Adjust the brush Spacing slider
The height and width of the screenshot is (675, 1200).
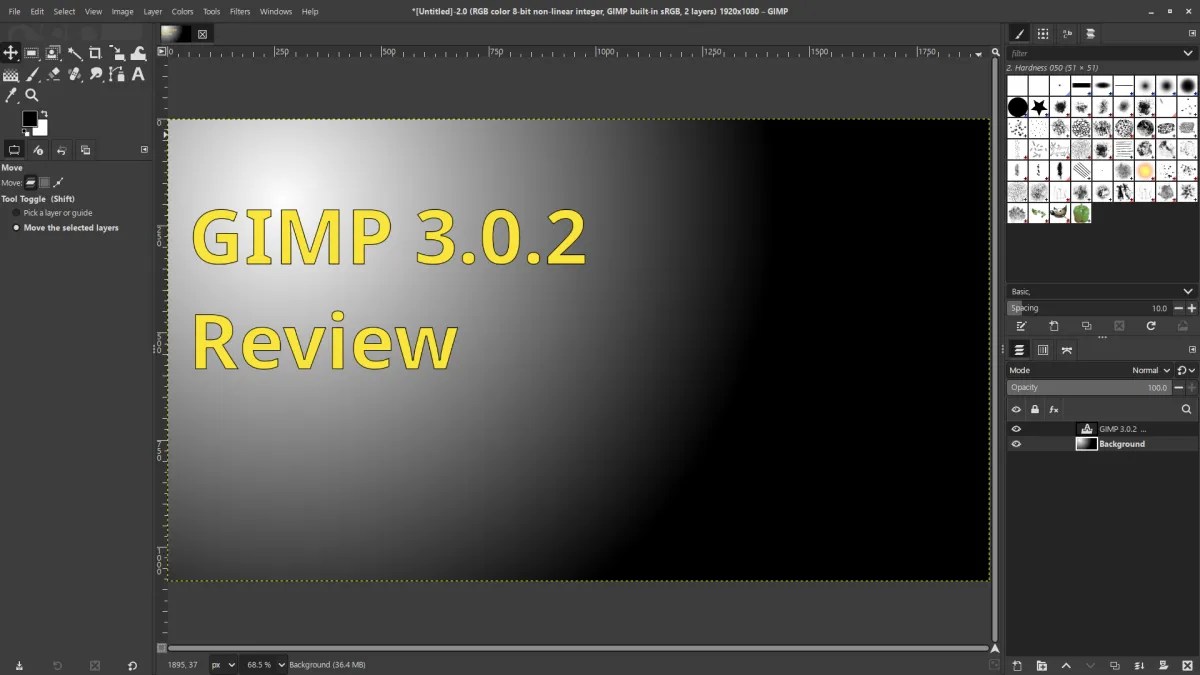tap(1088, 308)
